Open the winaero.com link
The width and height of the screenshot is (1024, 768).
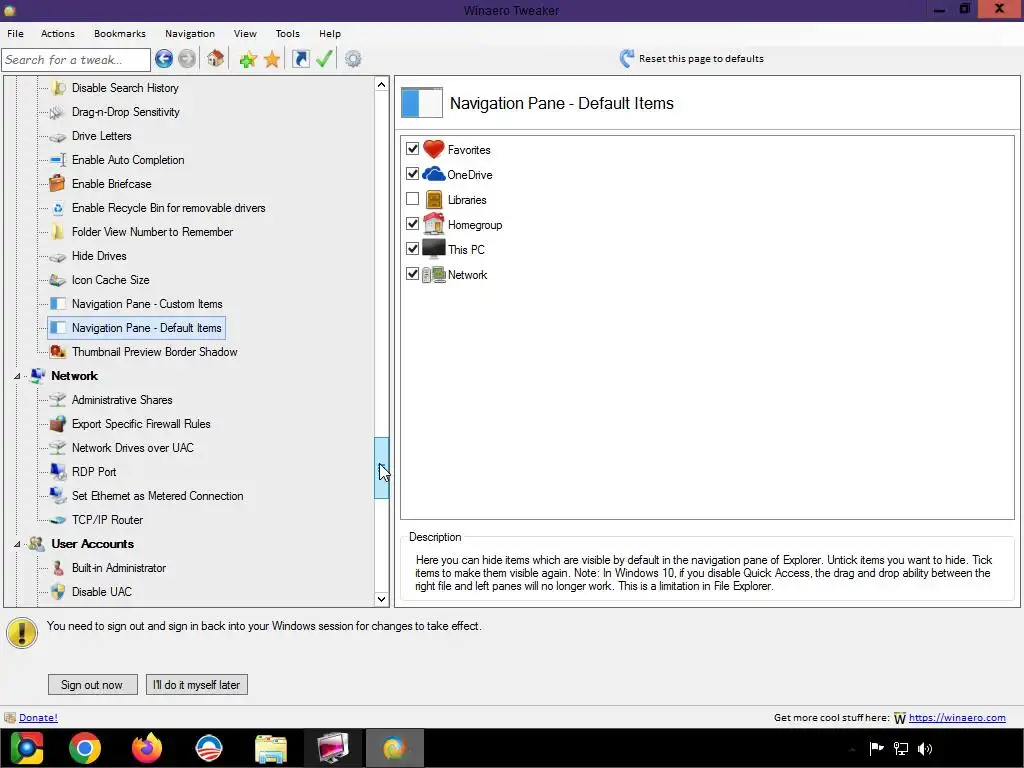tap(957, 718)
